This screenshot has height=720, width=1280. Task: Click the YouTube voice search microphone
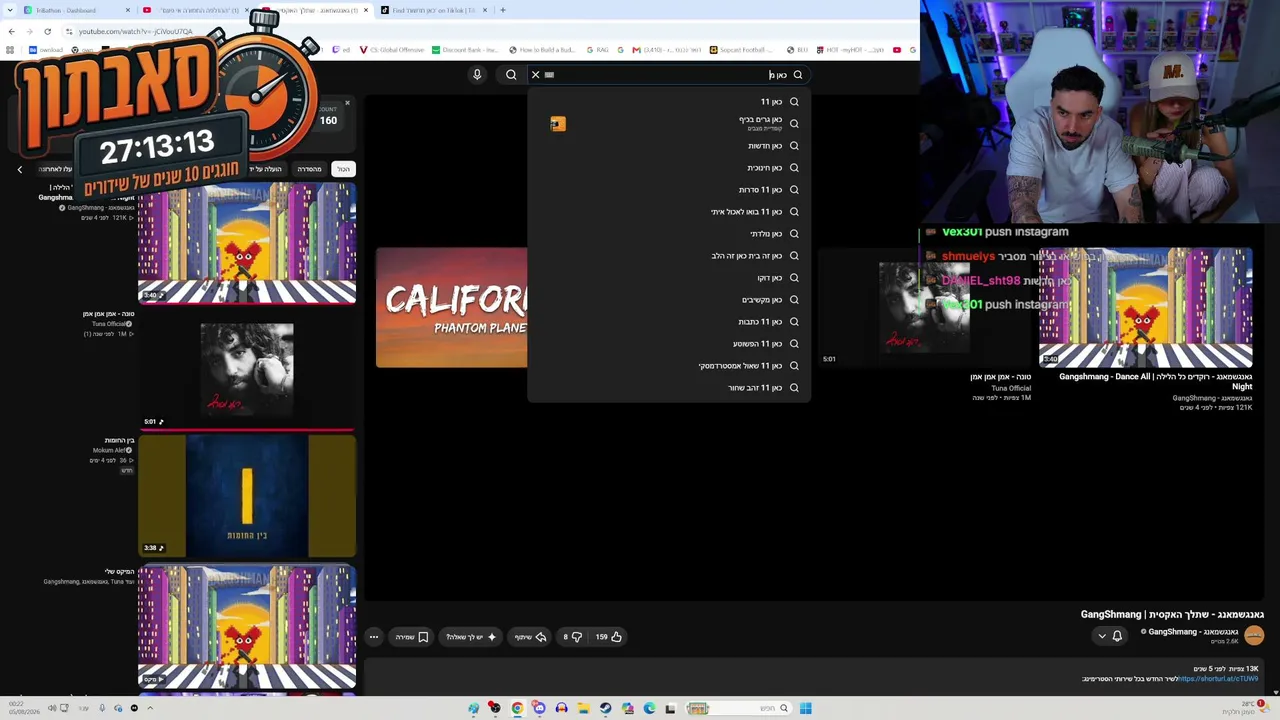point(477,75)
